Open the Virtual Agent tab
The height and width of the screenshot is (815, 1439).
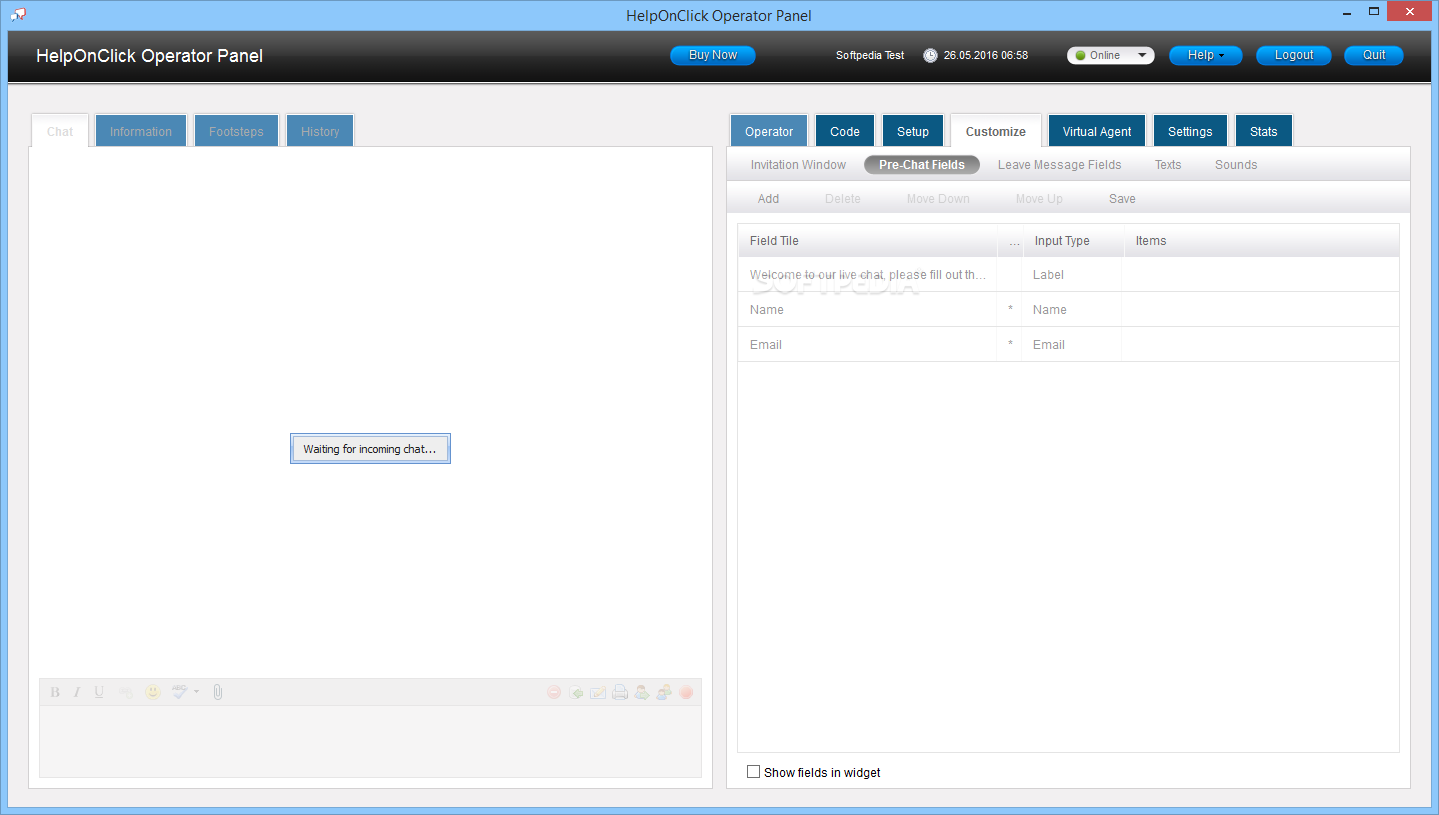[x=1097, y=131]
